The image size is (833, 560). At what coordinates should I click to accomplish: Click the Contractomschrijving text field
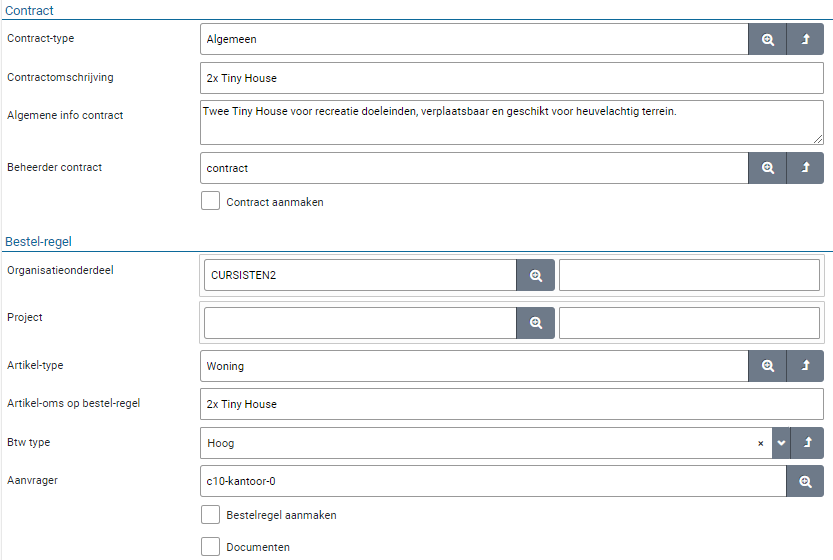click(x=511, y=78)
